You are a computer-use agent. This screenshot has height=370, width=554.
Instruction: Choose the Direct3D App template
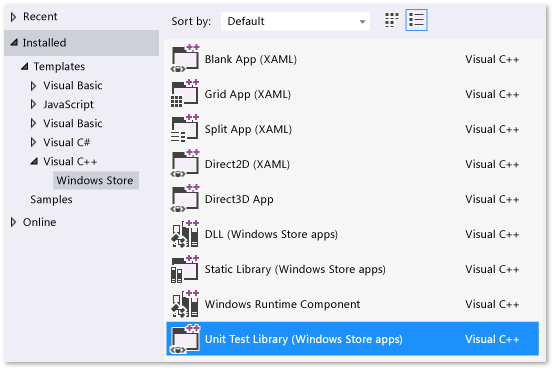click(352, 199)
